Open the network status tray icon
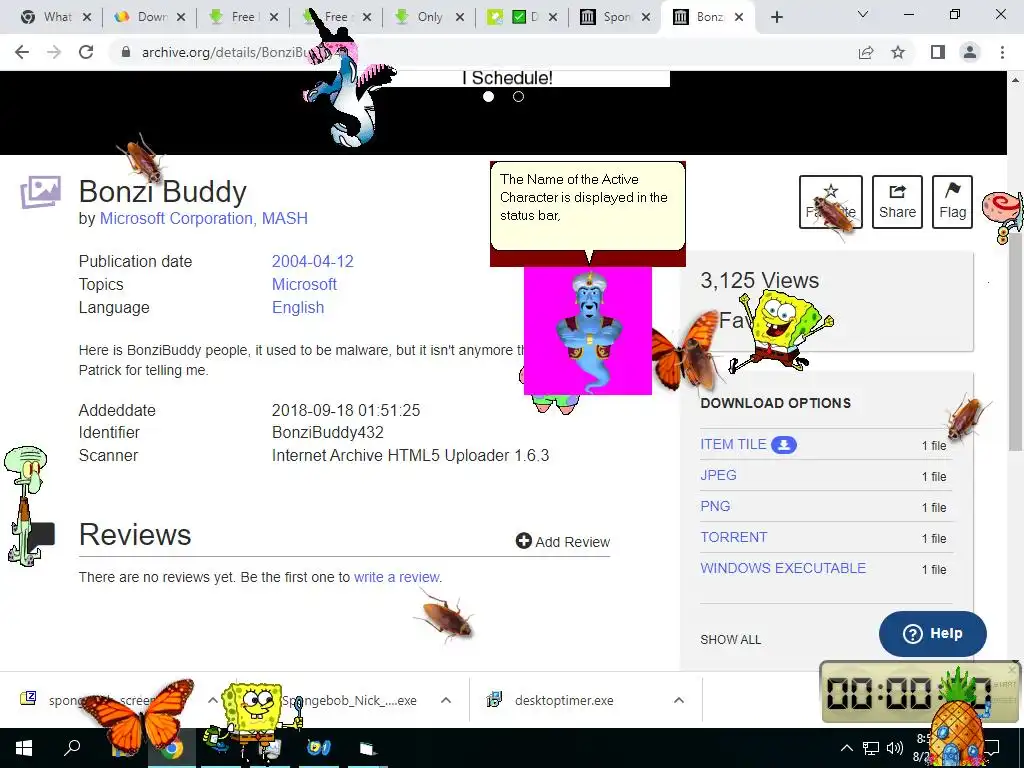 coord(871,748)
